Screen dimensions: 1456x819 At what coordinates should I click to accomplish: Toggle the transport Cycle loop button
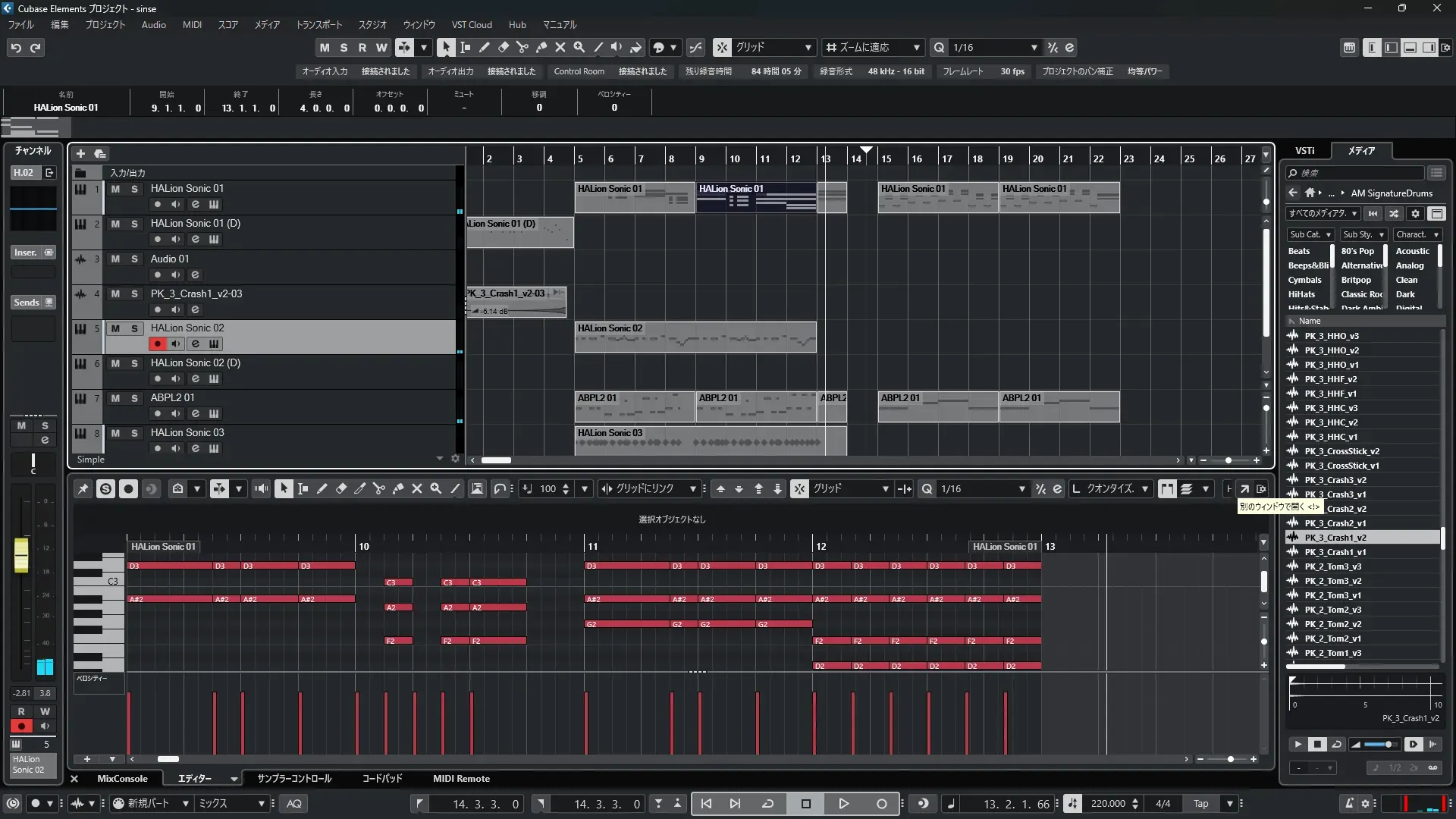(x=767, y=804)
